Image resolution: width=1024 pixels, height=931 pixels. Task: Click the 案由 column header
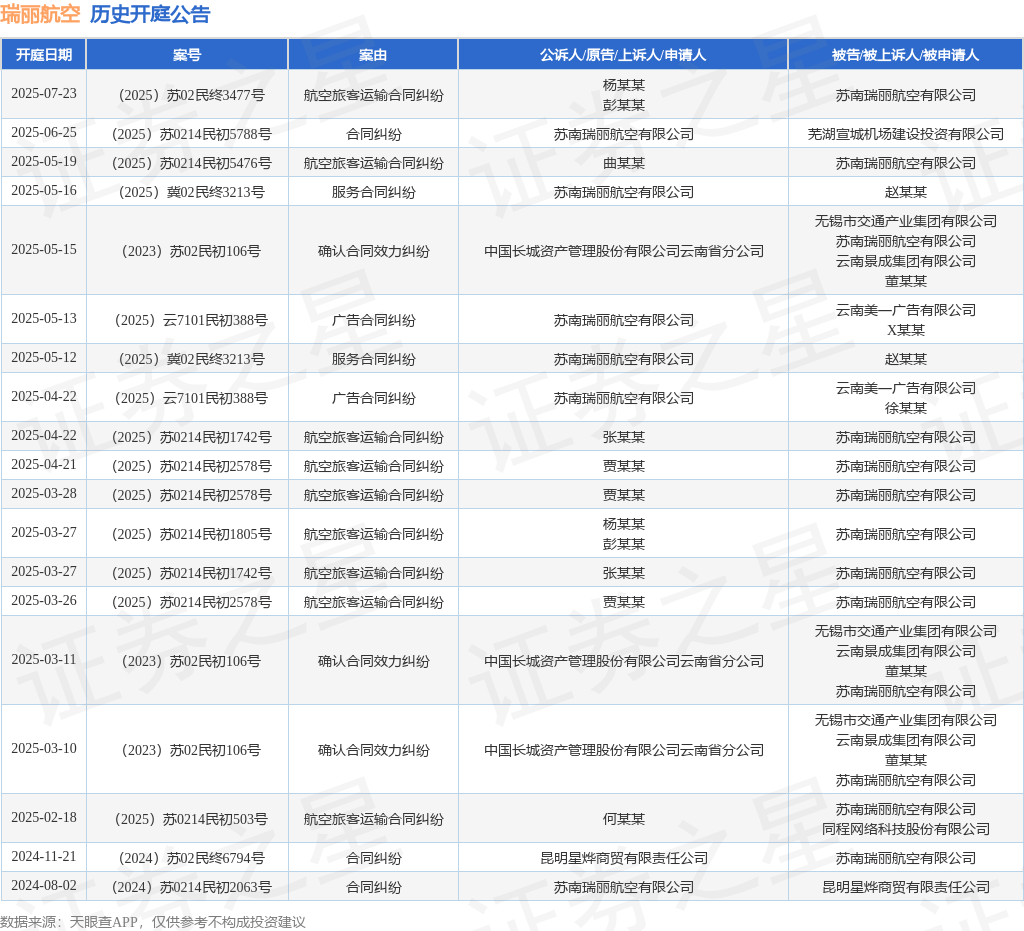click(x=373, y=55)
